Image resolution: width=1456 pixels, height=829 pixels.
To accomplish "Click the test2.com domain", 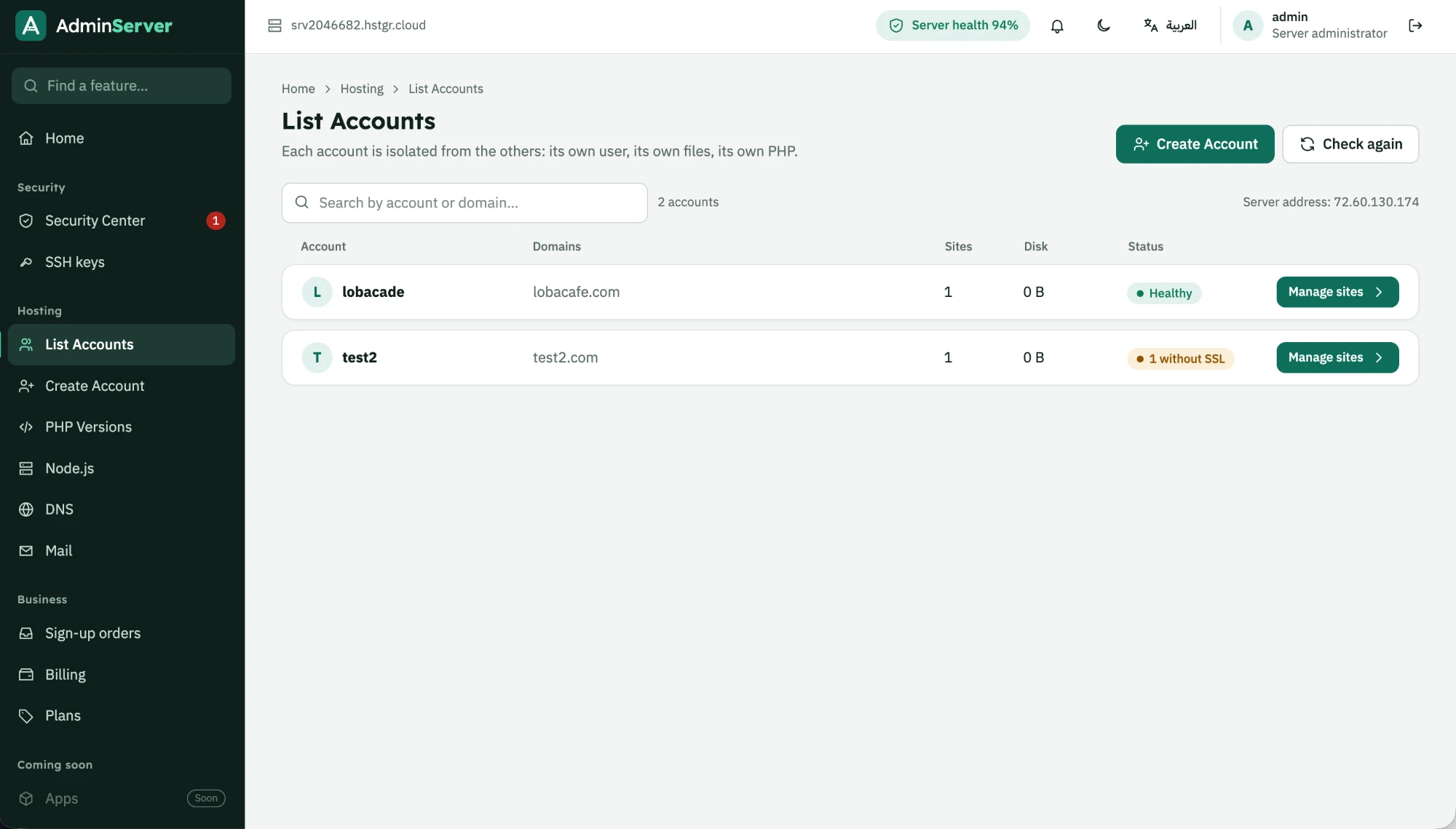I will [x=566, y=357].
